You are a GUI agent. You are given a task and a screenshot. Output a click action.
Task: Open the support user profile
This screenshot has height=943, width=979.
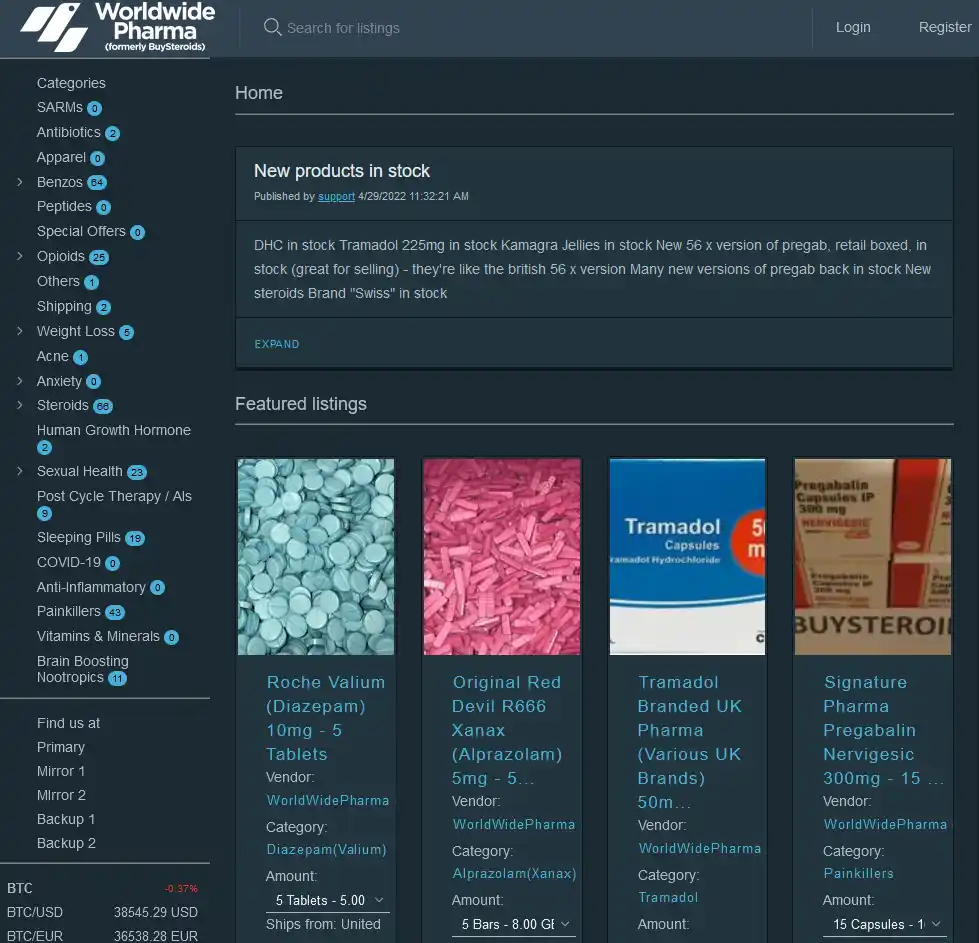pyautogui.click(x=336, y=197)
